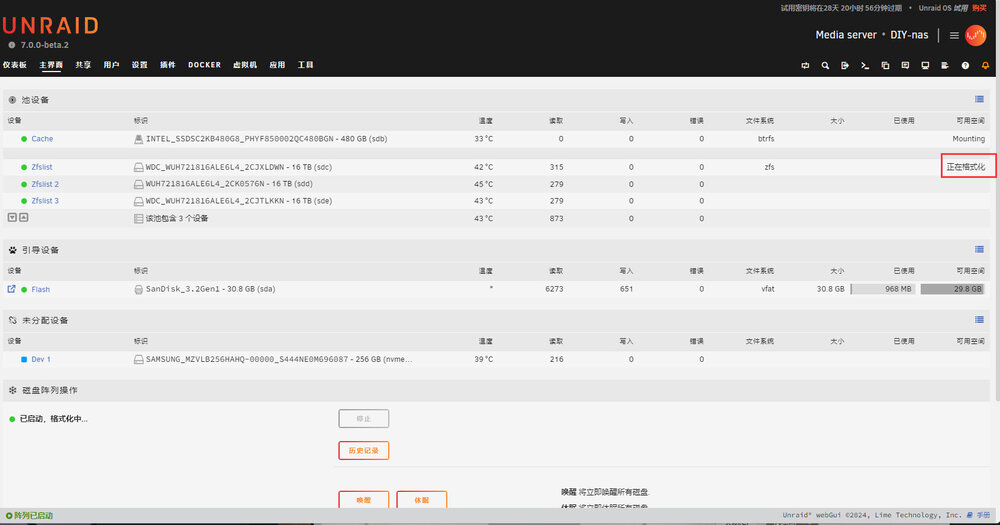Click the 购买 purchase link
The height and width of the screenshot is (525, 1000).
979,8
